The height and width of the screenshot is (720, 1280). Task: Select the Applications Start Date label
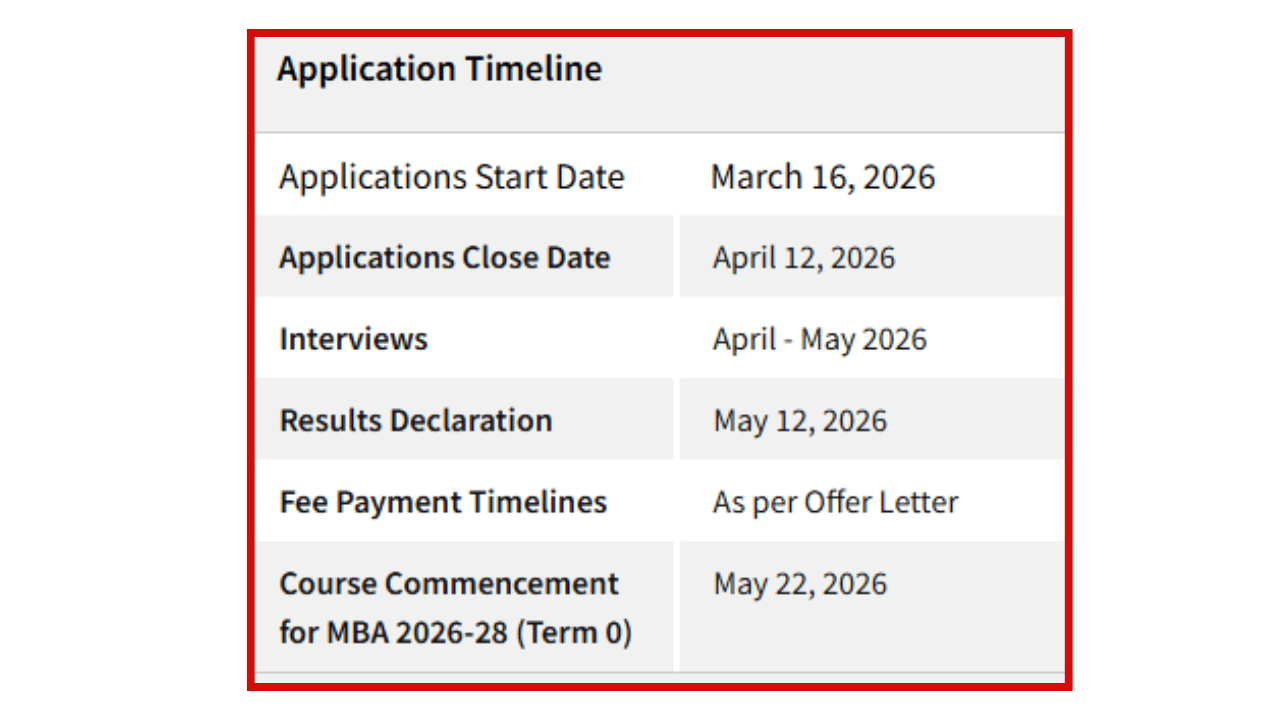pyautogui.click(x=451, y=177)
